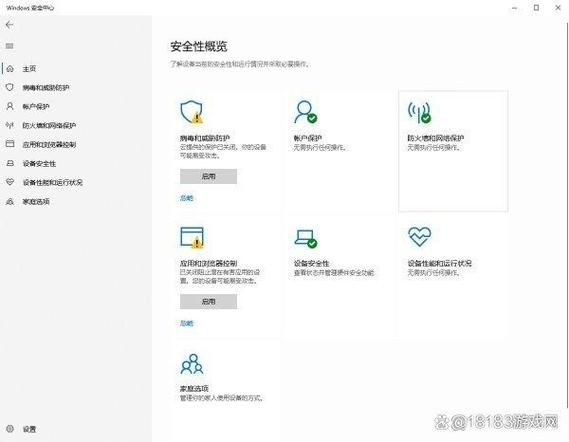Click 设备安全性 tile title
This screenshot has height=442, width=569.
point(312,263)
